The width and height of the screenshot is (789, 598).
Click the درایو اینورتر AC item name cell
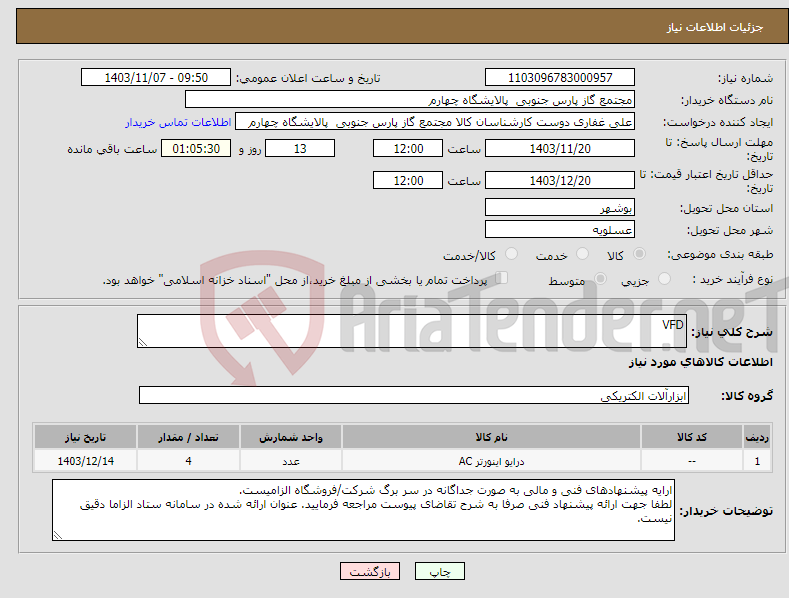click(491, 461)
